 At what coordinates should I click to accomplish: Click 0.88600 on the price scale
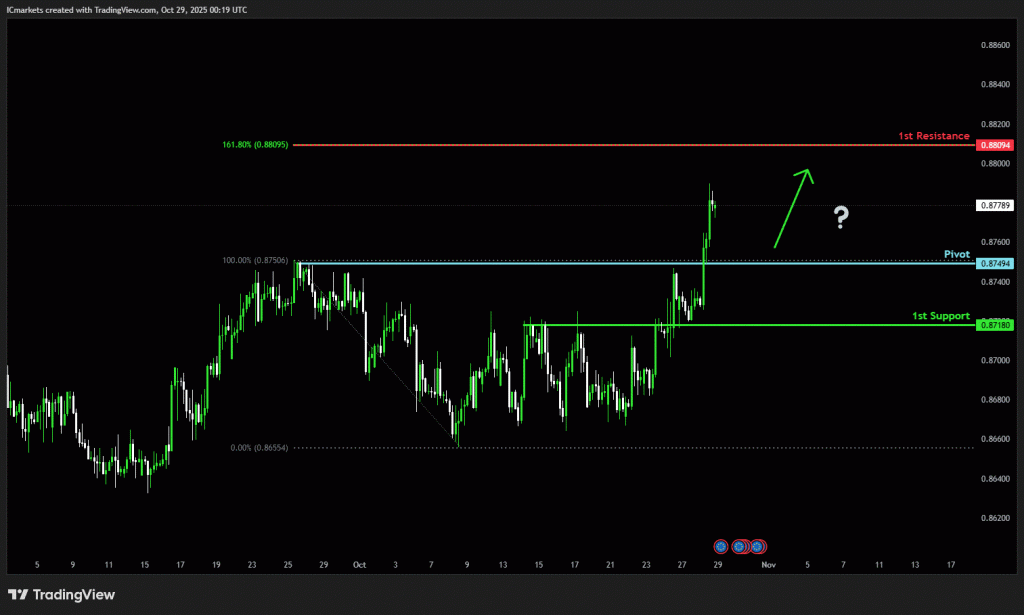(x=995, y=45)
